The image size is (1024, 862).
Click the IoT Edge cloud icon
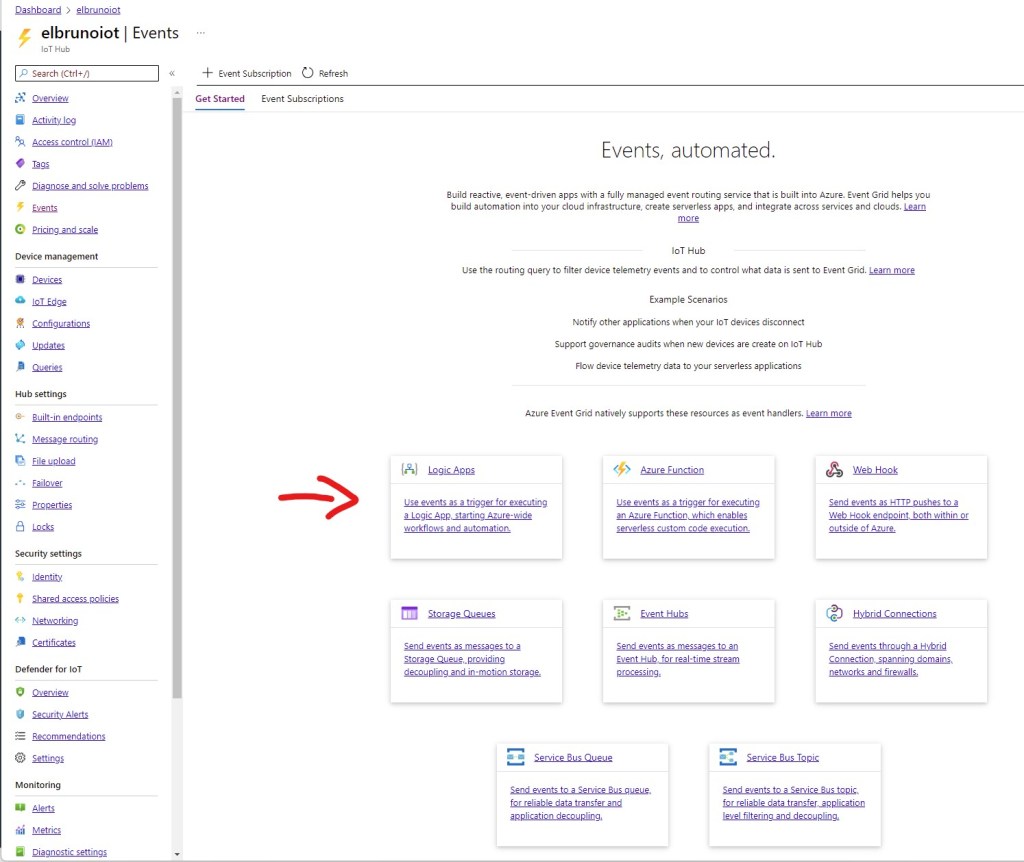20,301
